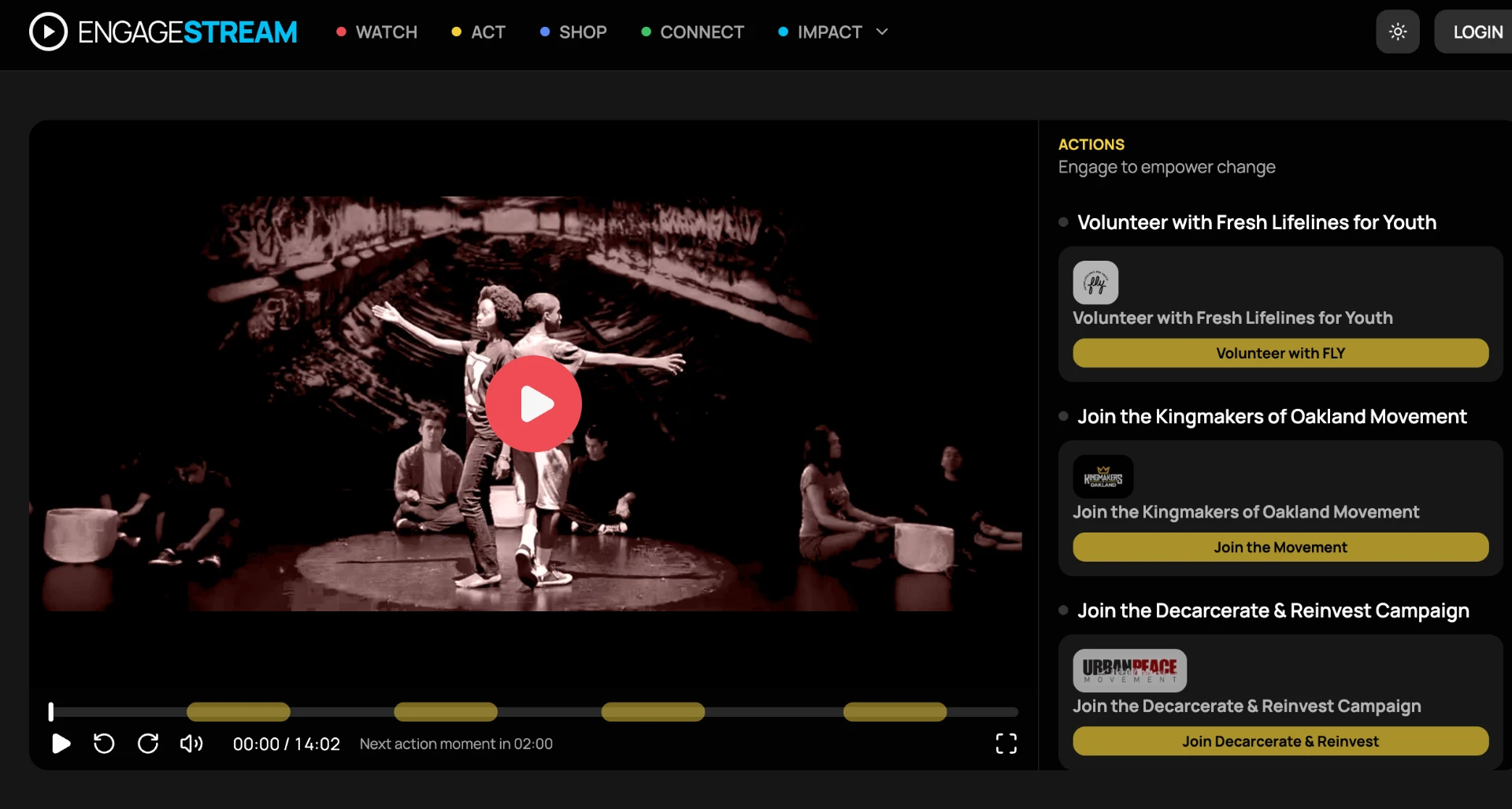
Task: Click the skip forward icon in player controls
Action: (x=148, y=744)
